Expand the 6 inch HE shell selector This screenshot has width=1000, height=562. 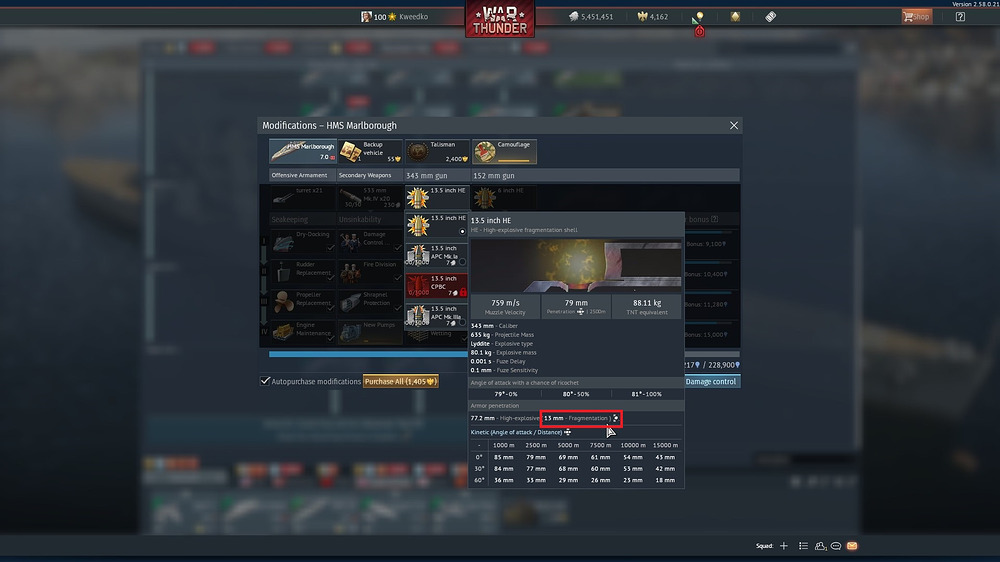504,198
